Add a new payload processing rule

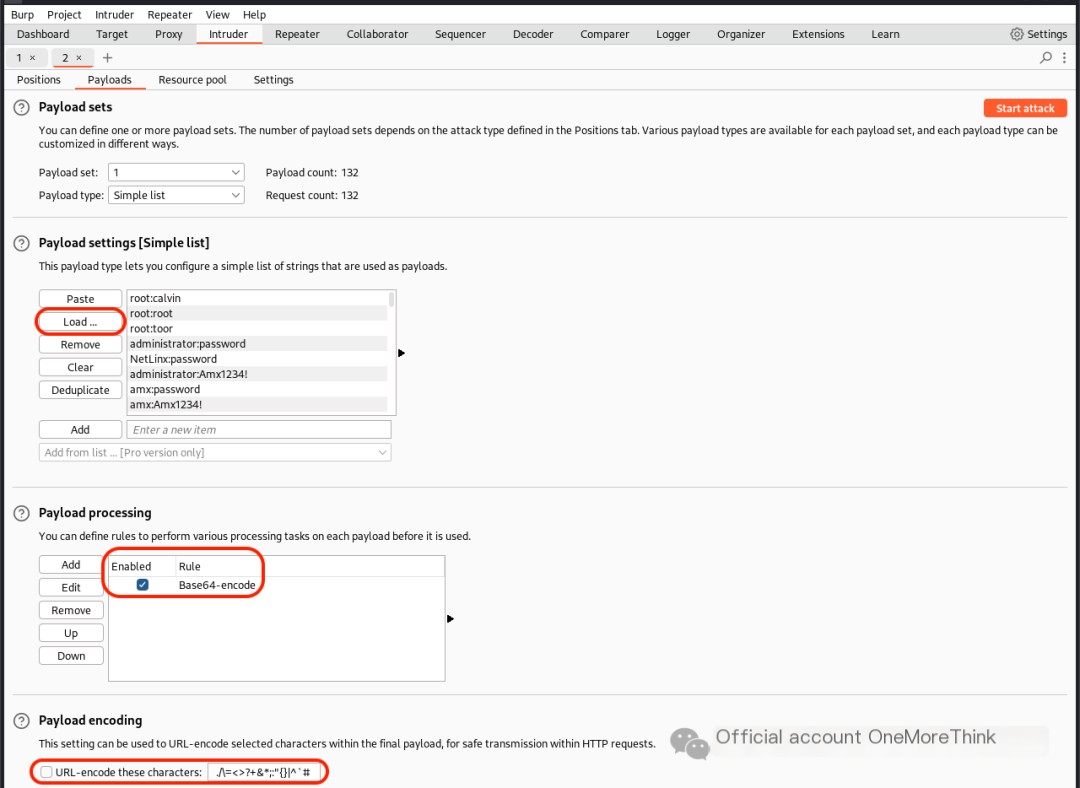coord(71,565)
